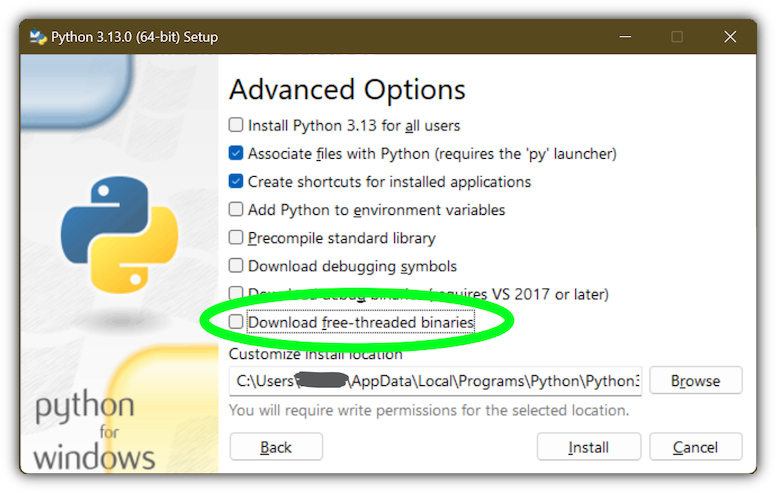Click the install location path field
Viewport: 776px width, 493px height.
tap(435, 381)
